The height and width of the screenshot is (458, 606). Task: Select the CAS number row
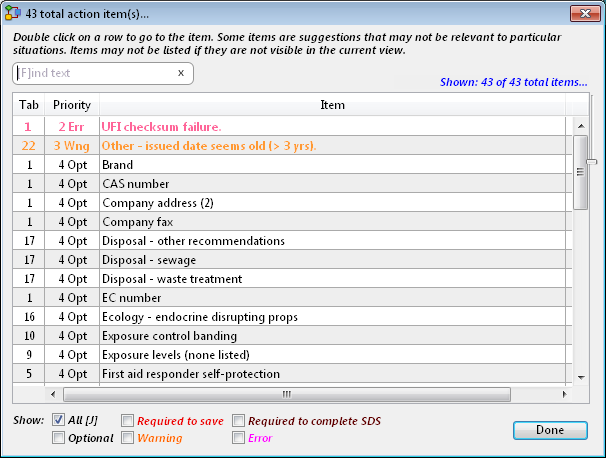click(x=292, y=183)
